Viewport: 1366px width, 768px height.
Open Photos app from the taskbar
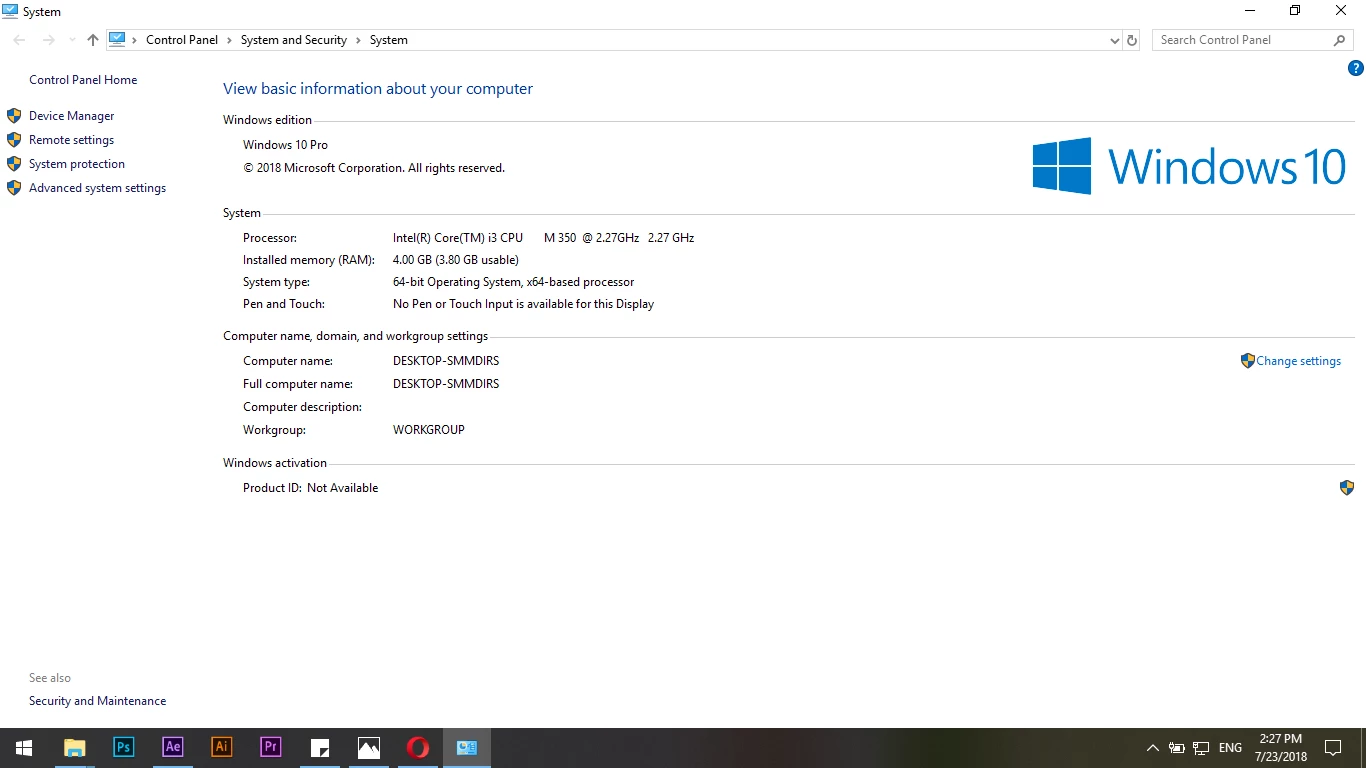369,748
